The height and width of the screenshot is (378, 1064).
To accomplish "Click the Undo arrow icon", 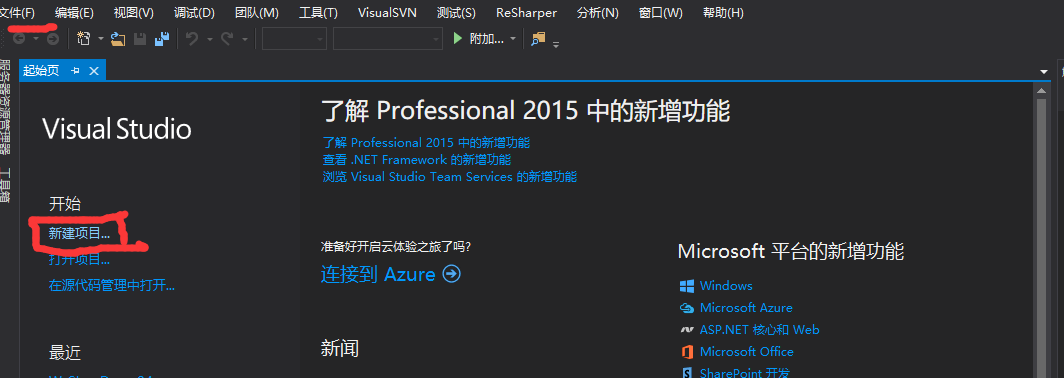I will (193, 39).
